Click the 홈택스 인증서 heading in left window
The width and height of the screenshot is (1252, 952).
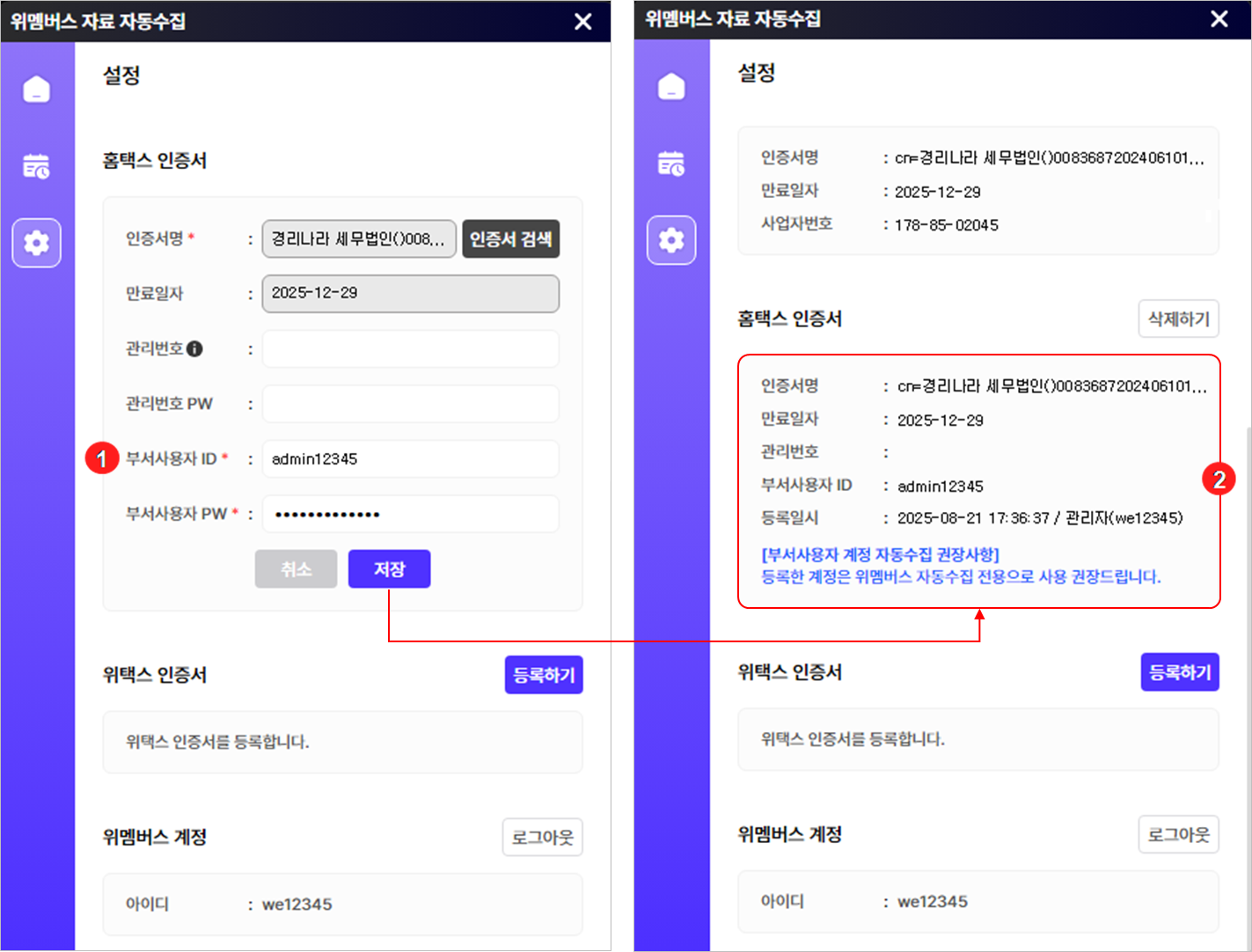pos(155,160)
